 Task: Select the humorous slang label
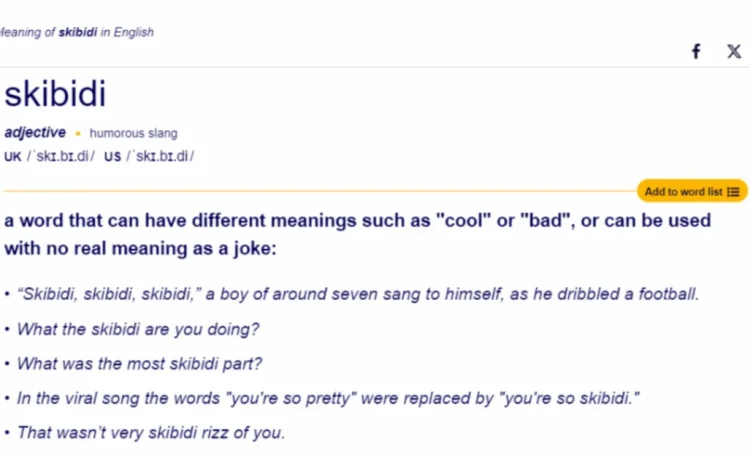pos(133,133)
